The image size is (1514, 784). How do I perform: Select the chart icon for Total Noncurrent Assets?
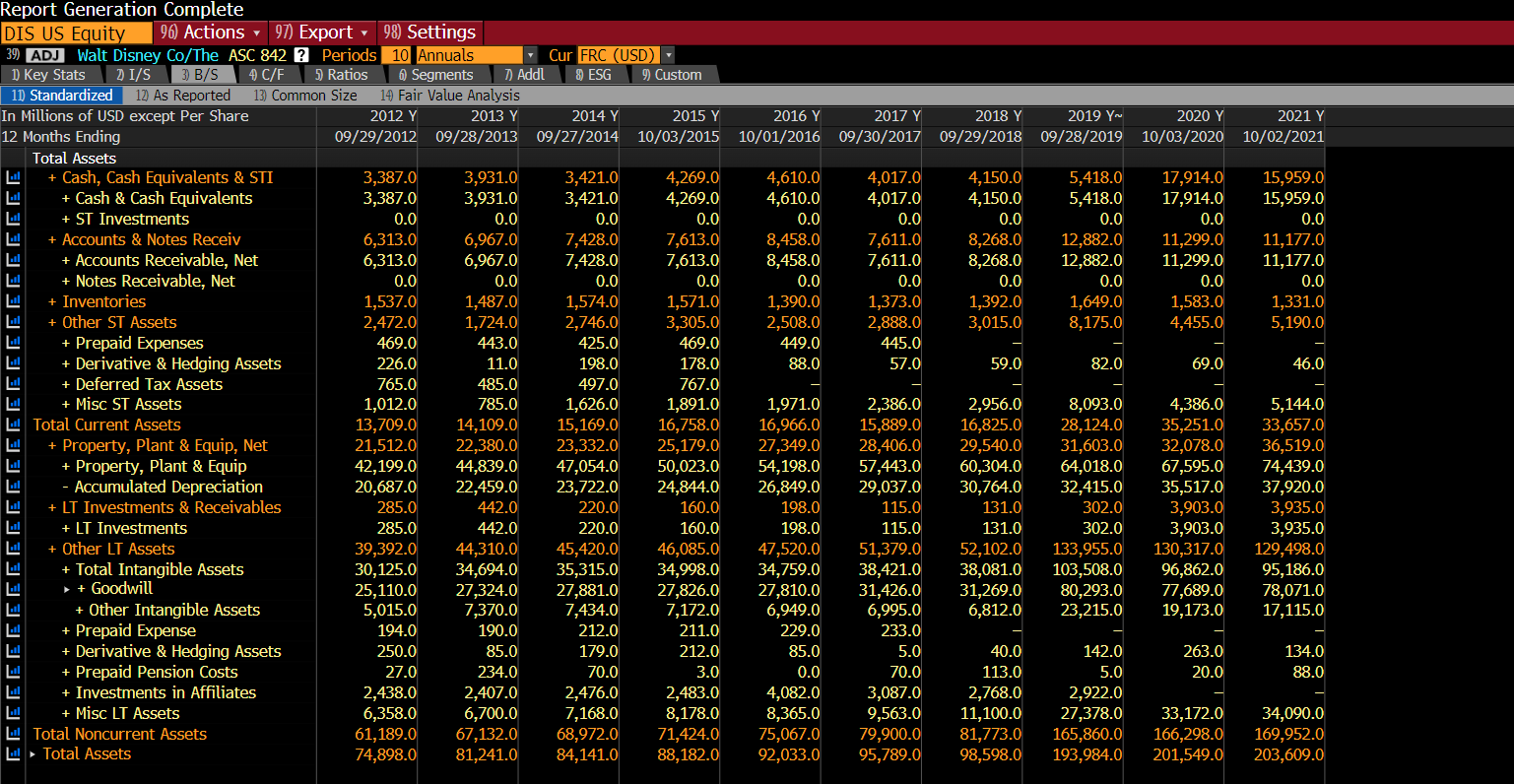[x=13, y=733]
